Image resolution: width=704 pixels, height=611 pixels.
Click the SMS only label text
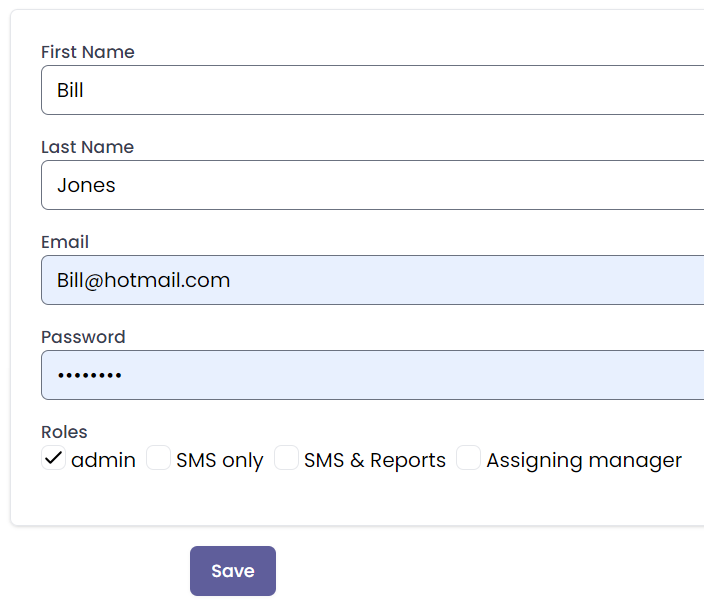[219, 460]
